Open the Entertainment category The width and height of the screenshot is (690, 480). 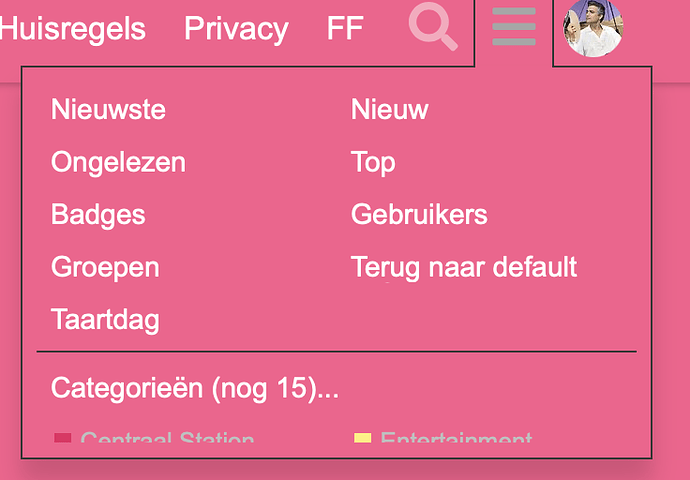pyautogui.click(x=456, y=437)
